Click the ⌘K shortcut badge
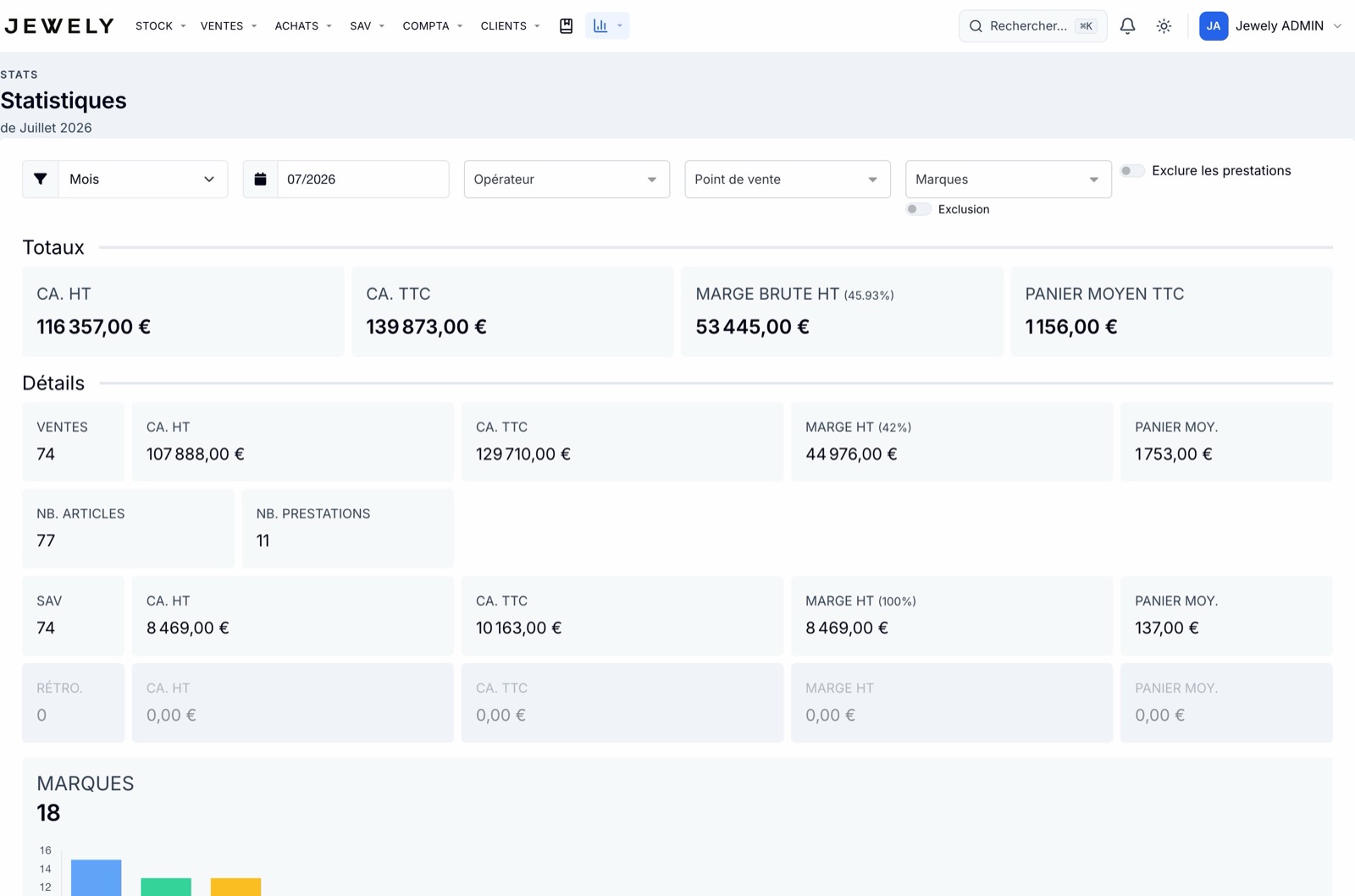The height and width of the screenshot is (896, 1355). [x=1086, y=26]
